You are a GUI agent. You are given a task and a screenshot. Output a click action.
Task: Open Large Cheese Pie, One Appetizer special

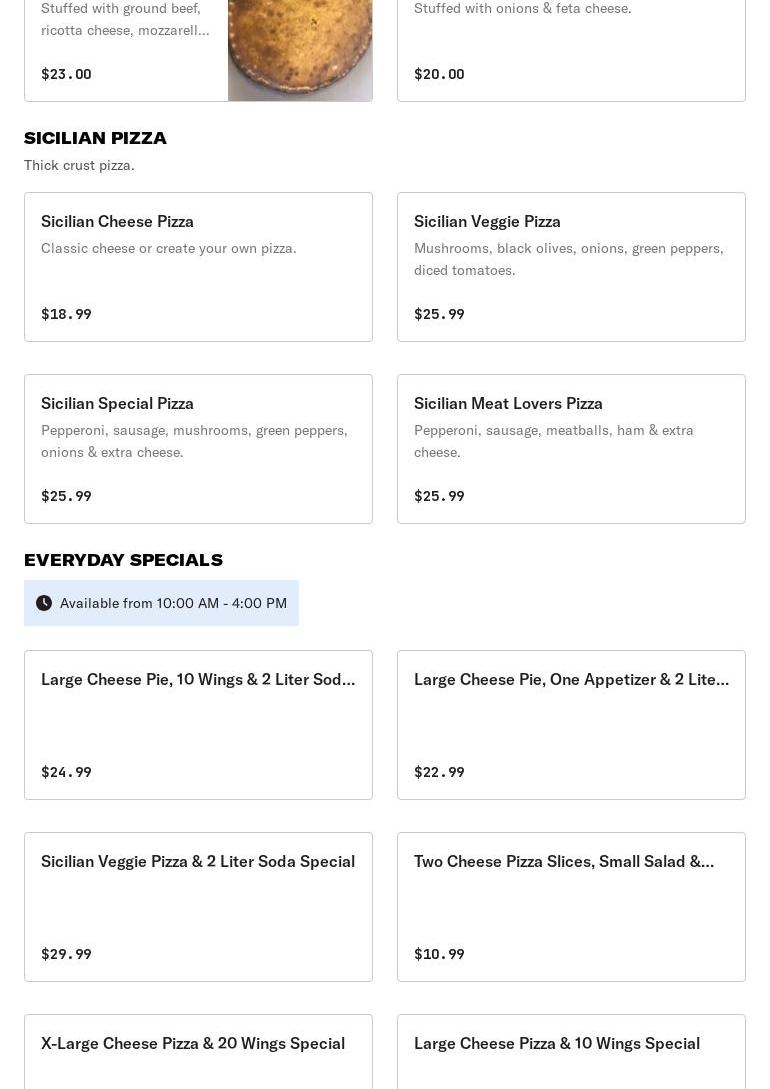pyautogui.click(x=571, y=725)
